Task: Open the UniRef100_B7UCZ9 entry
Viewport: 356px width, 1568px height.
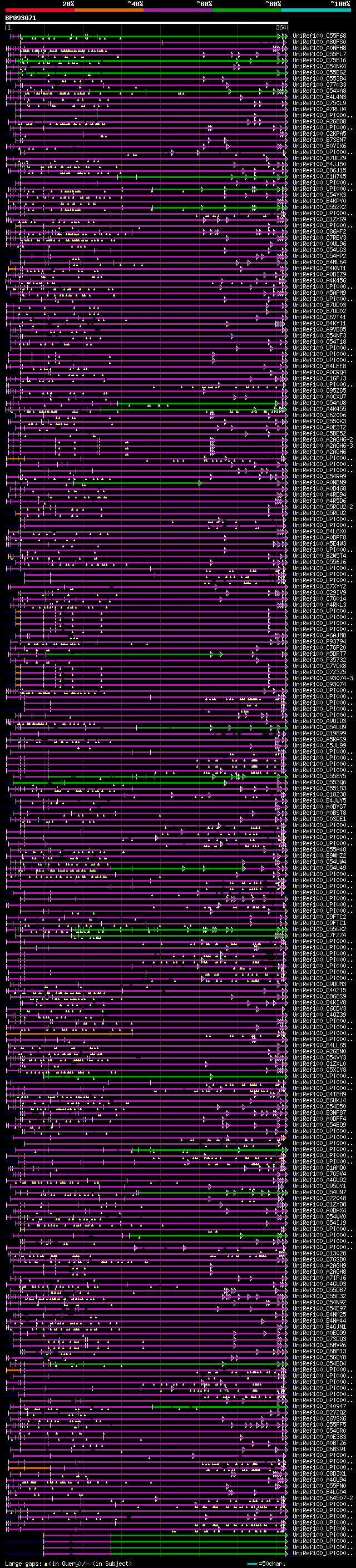Action: point(319,159)
